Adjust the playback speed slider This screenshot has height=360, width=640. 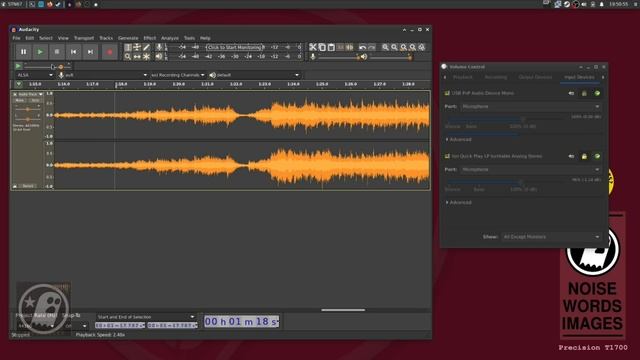tap(47, 67)
